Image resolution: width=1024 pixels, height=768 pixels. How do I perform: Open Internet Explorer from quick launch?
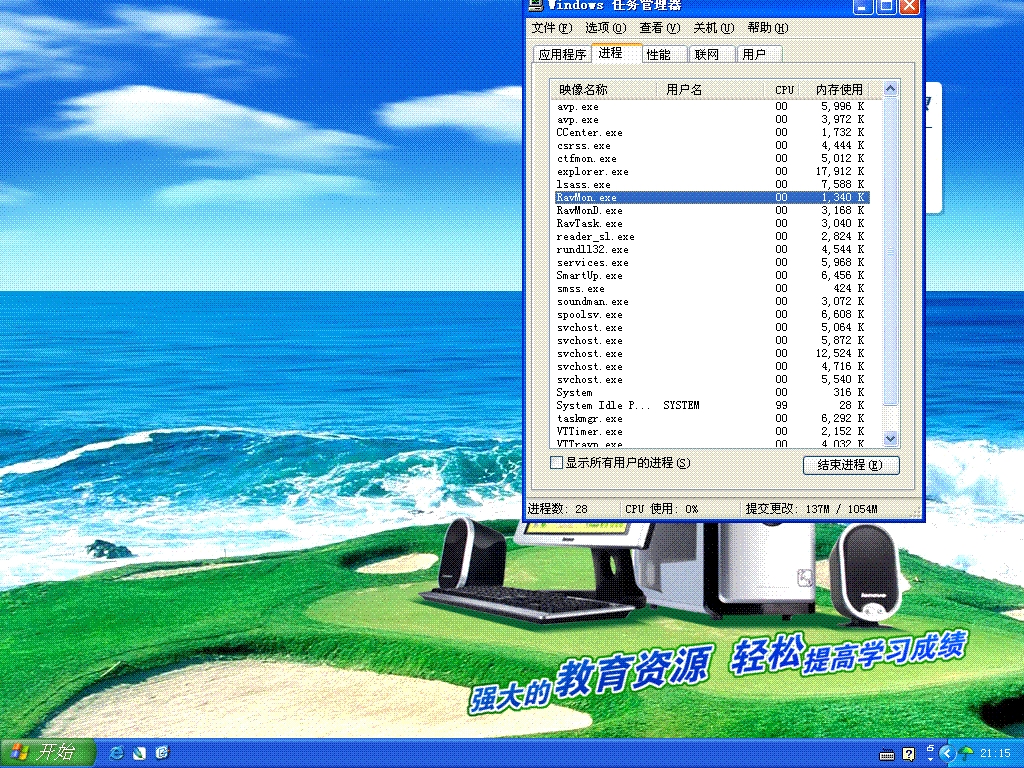click(x=118, y=753)
